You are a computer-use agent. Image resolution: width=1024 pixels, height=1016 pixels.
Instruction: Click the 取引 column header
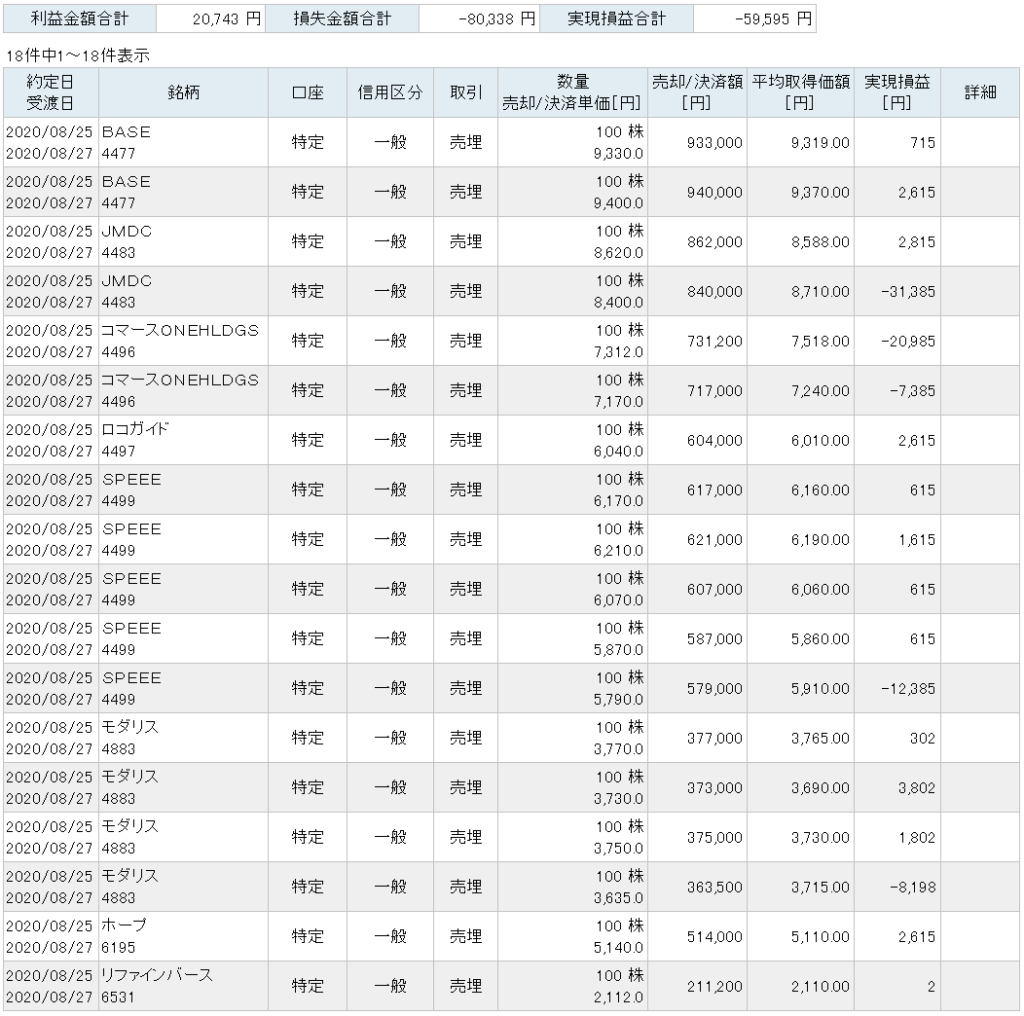[x=466, y=93]
